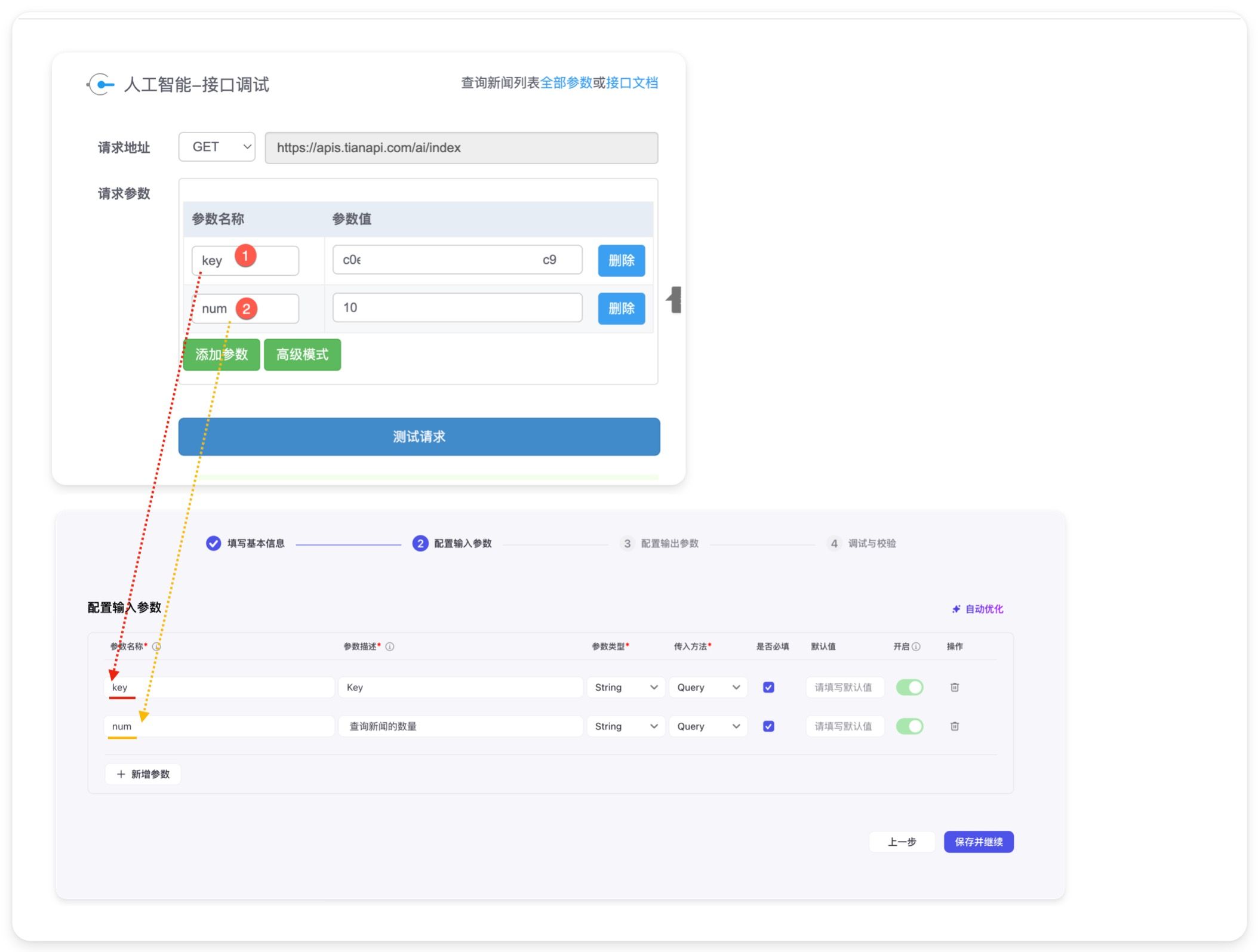Image resolution: width=1258 pixels, height=952 pixels.
Task: Uncheck 是否必填 for the num parameter
Action: pos(768,726)
